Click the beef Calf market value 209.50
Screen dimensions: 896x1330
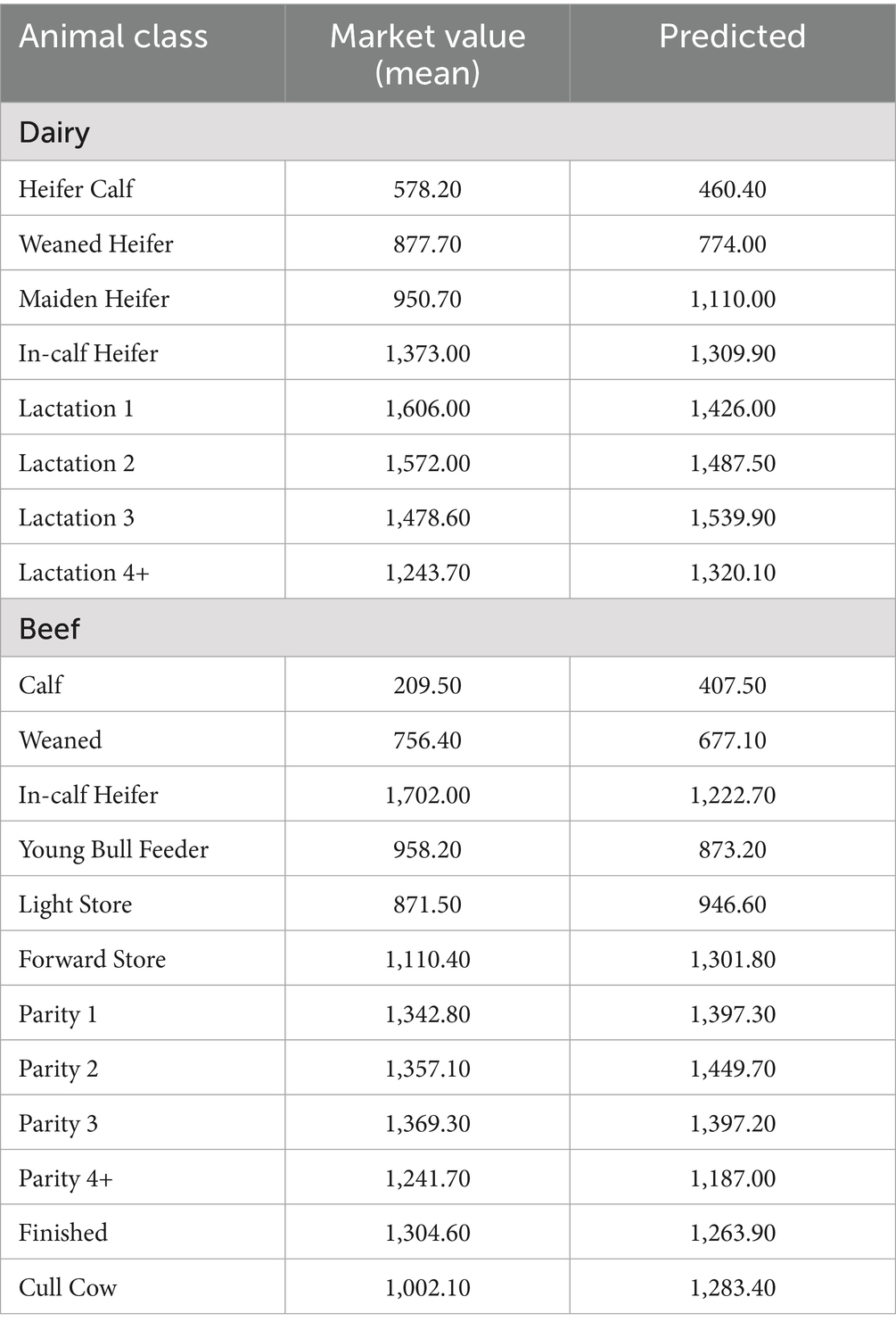click(x=427, y=685)
